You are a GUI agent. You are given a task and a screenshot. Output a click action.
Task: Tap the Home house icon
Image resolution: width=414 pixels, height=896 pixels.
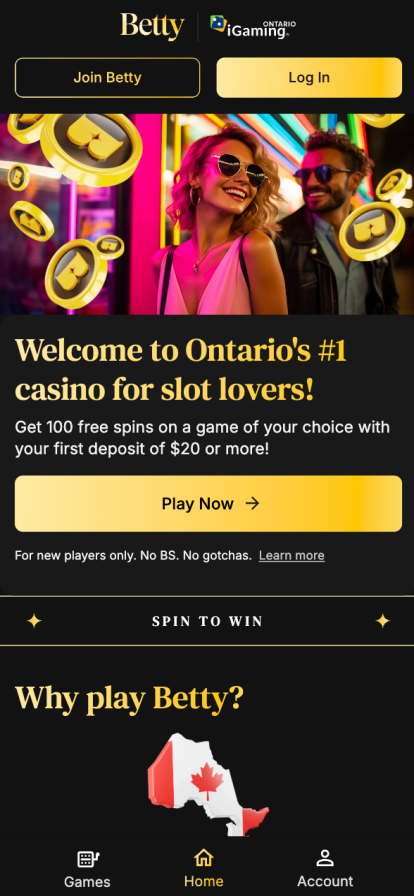coord(204,858)
